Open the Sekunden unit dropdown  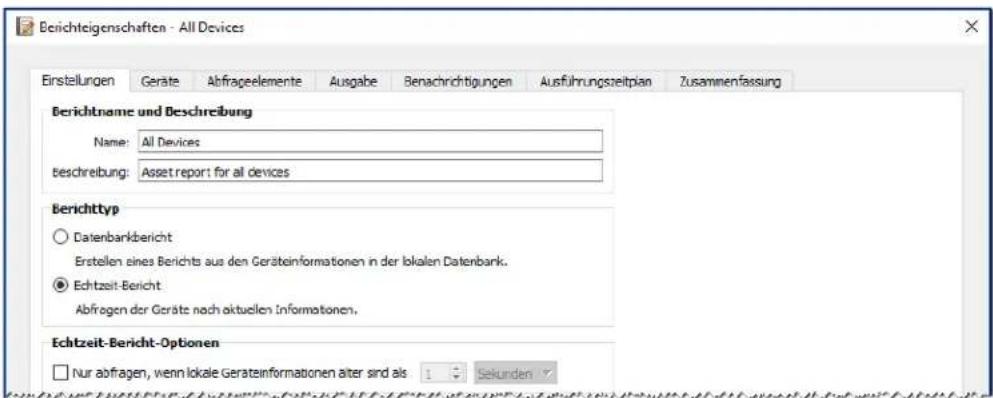coord(515,373)
